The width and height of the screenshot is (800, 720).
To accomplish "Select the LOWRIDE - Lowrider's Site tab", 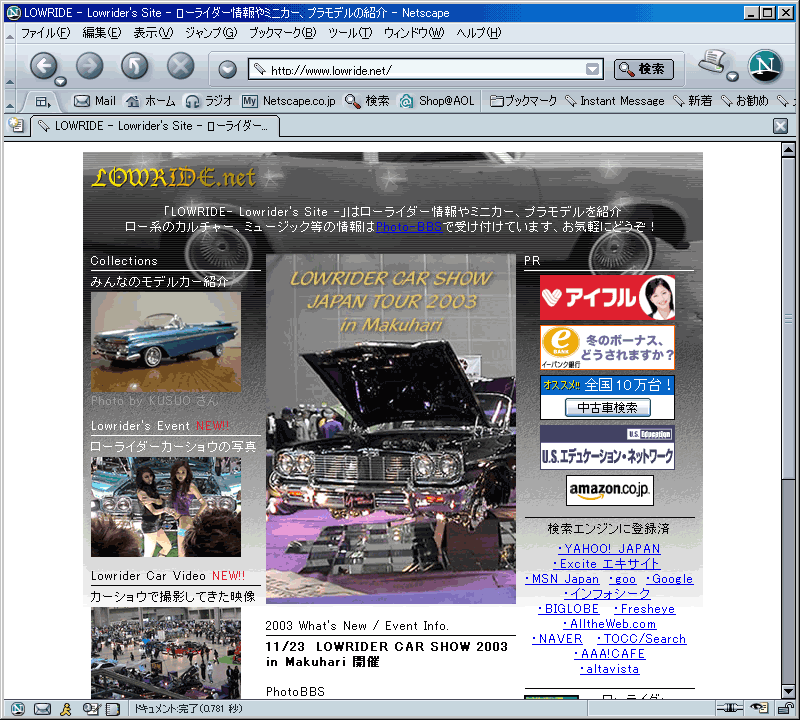I will click(x=155, y=126).
